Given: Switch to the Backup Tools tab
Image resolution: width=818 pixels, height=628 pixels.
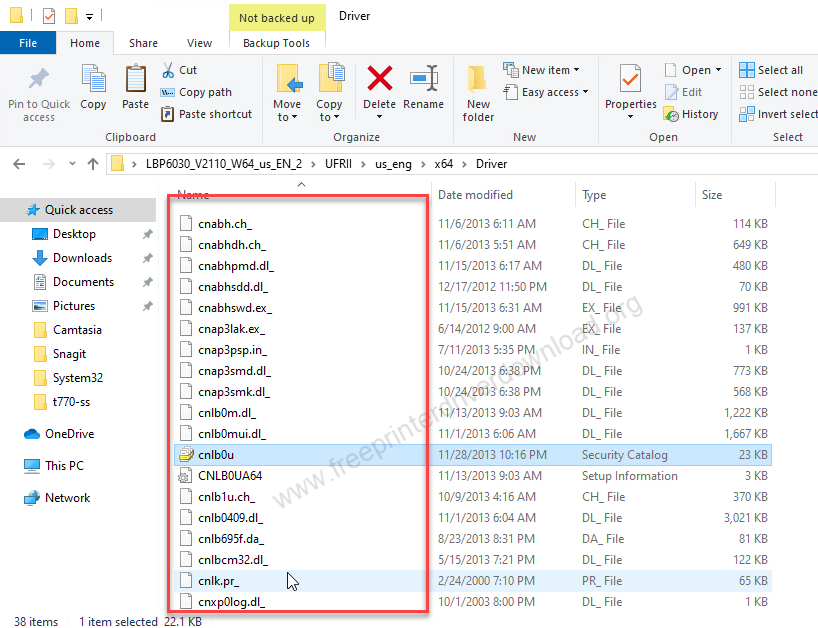Looking at the screenshot, I should click(276, 43).
